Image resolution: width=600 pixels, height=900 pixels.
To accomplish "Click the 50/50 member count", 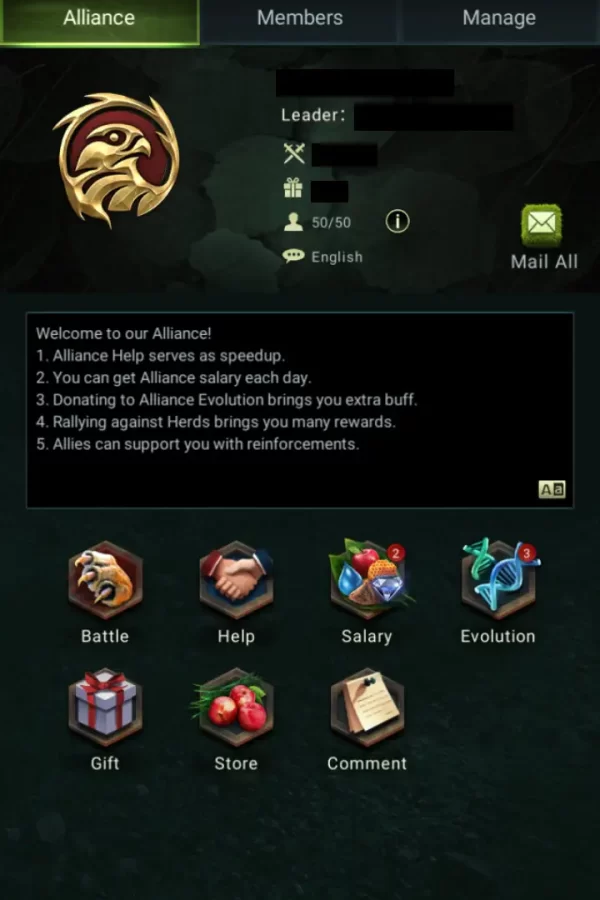I will [x=331, y=223].
